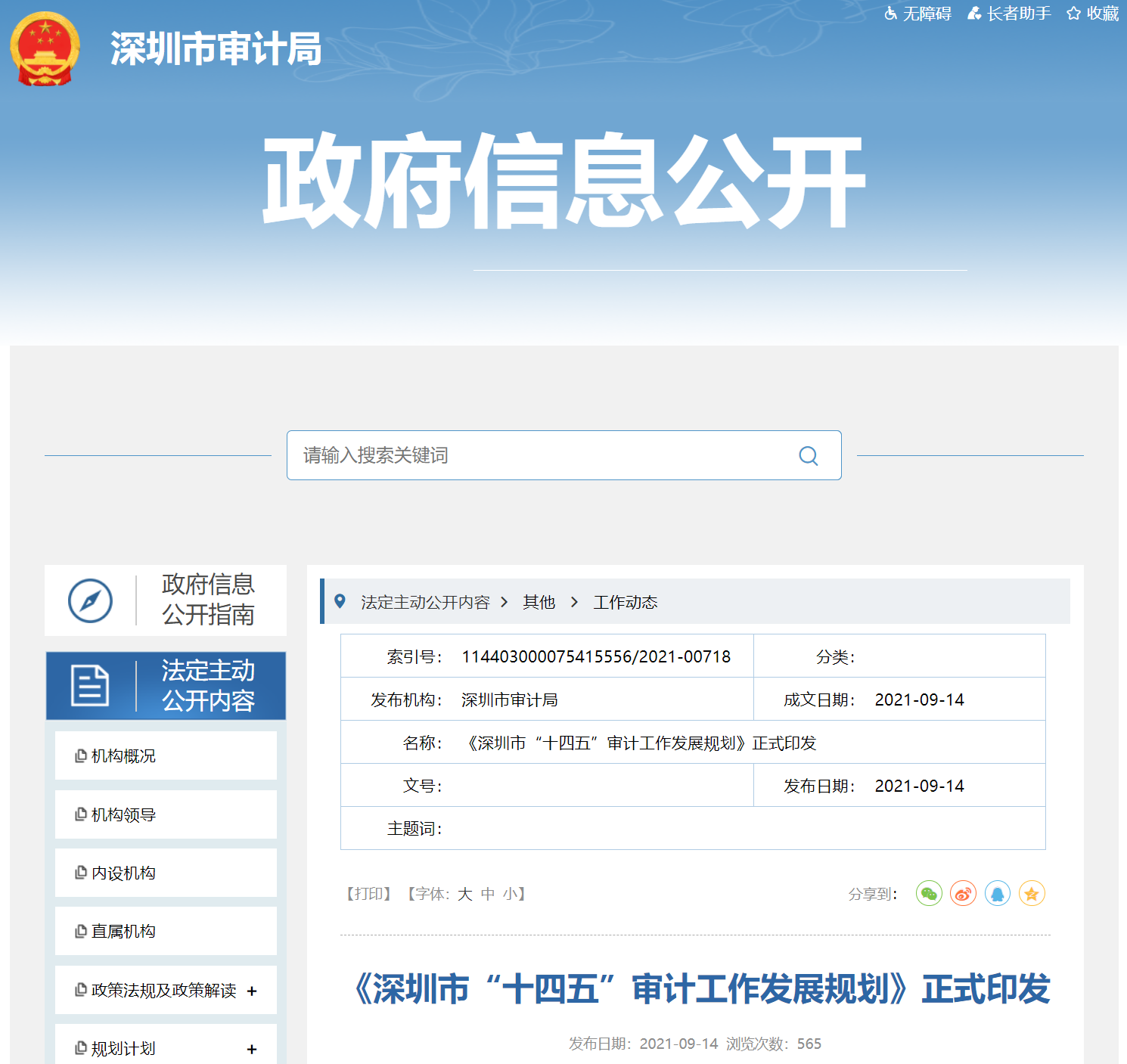This screenshot has height=1064, width=1127.
Task: Click the compass icon for 政府信息公开指南
Action: (90, 601)
